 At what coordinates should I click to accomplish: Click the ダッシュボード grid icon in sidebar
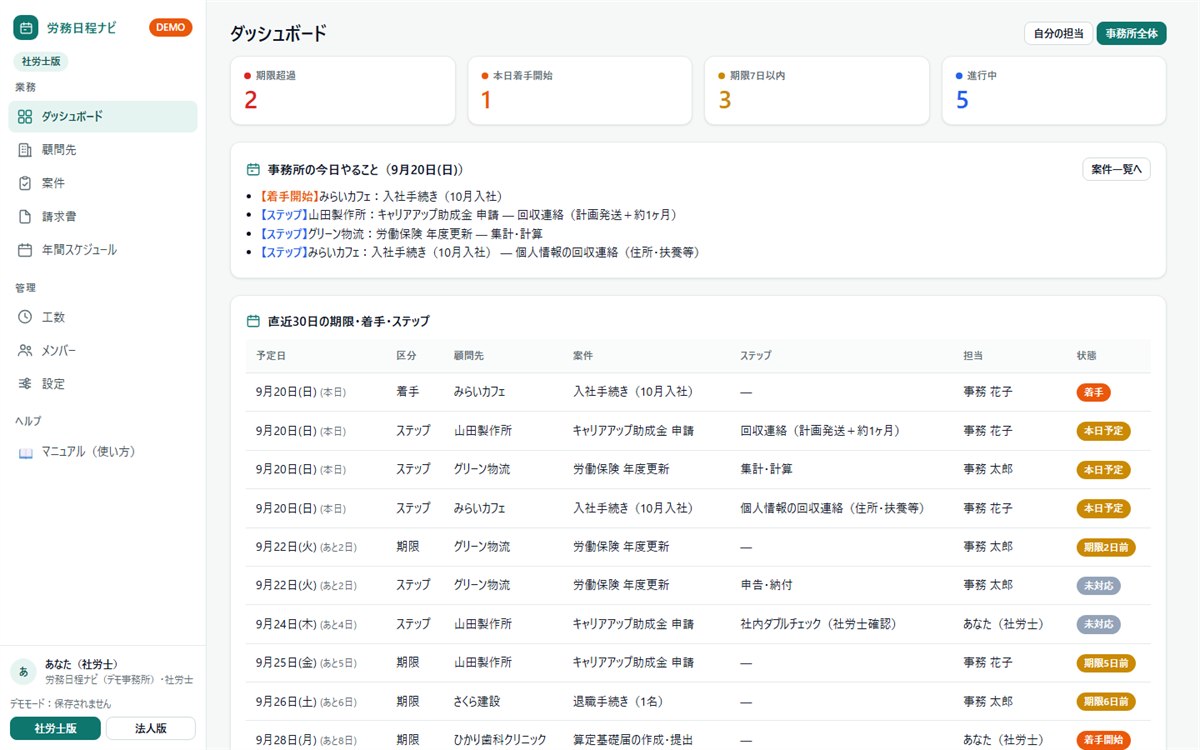point(25,117)
